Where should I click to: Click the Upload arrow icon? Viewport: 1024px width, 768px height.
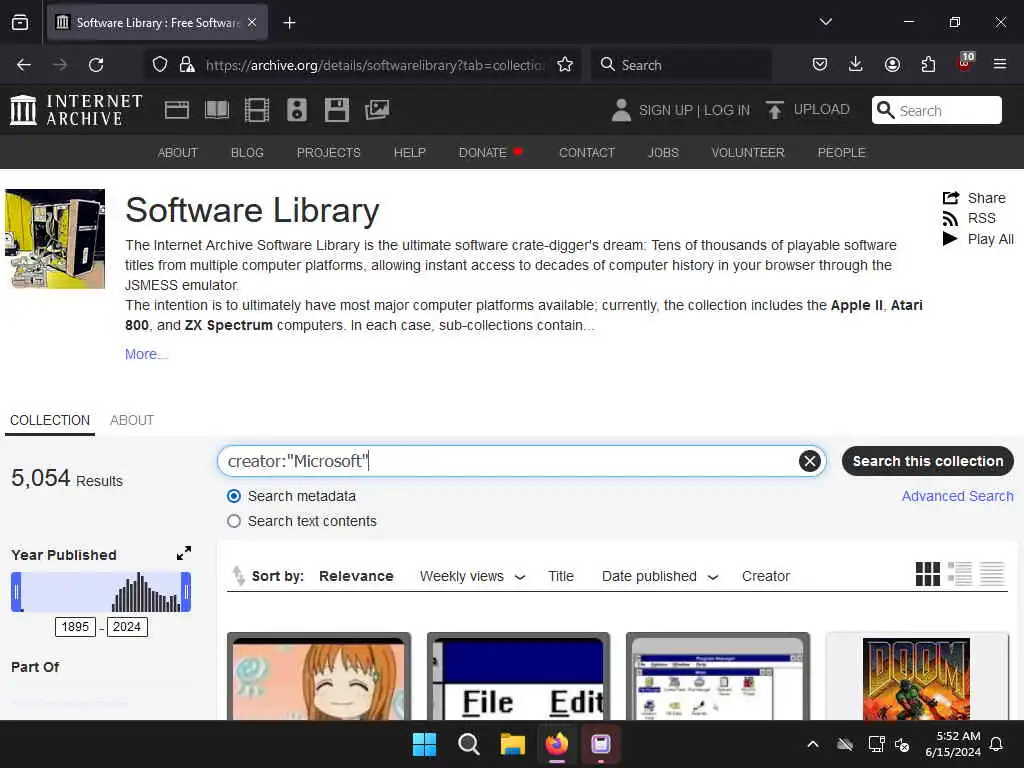[775, 110]
